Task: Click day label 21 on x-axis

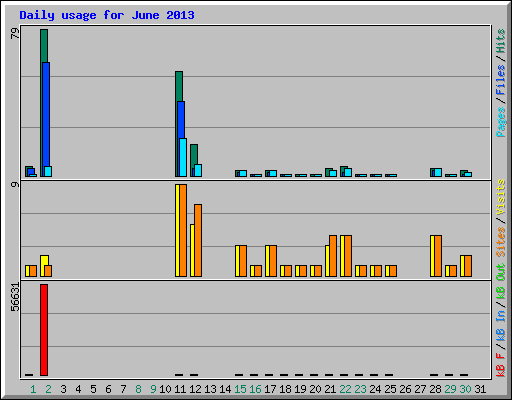Action: click(330, 389)
